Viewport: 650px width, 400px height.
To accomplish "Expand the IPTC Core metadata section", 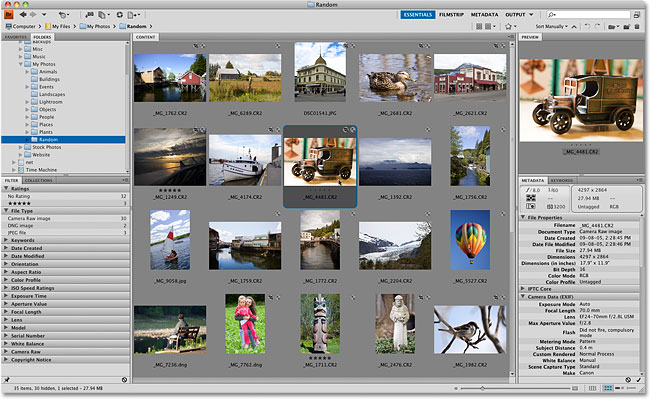I will click(x=523, y=288).
